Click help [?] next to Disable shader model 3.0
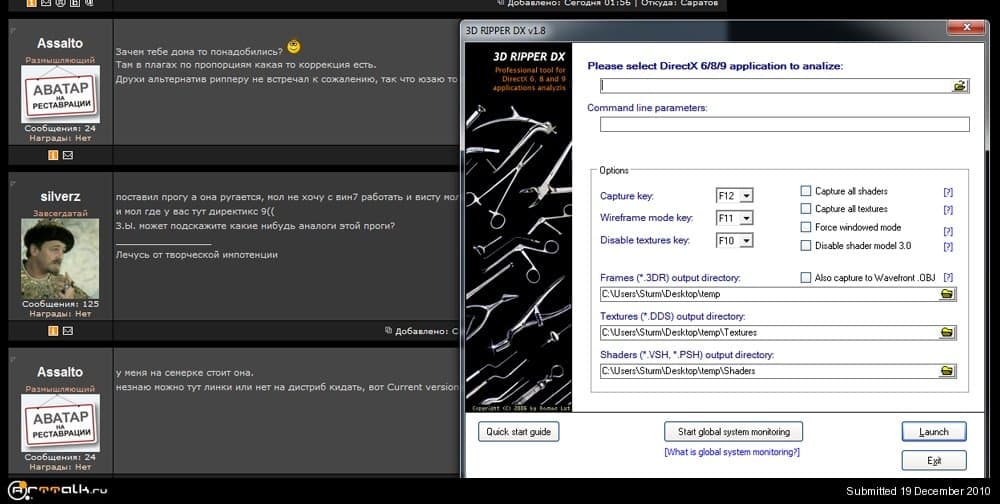 coord(948,247)
